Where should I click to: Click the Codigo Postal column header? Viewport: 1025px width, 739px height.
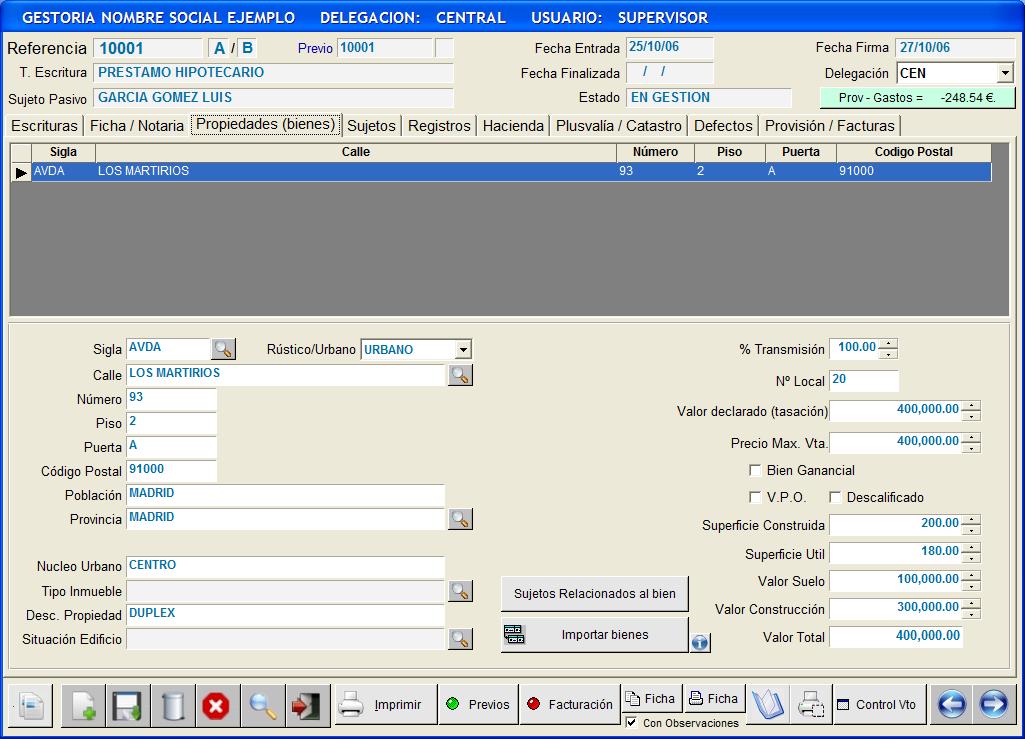click(x=913, y=152)
